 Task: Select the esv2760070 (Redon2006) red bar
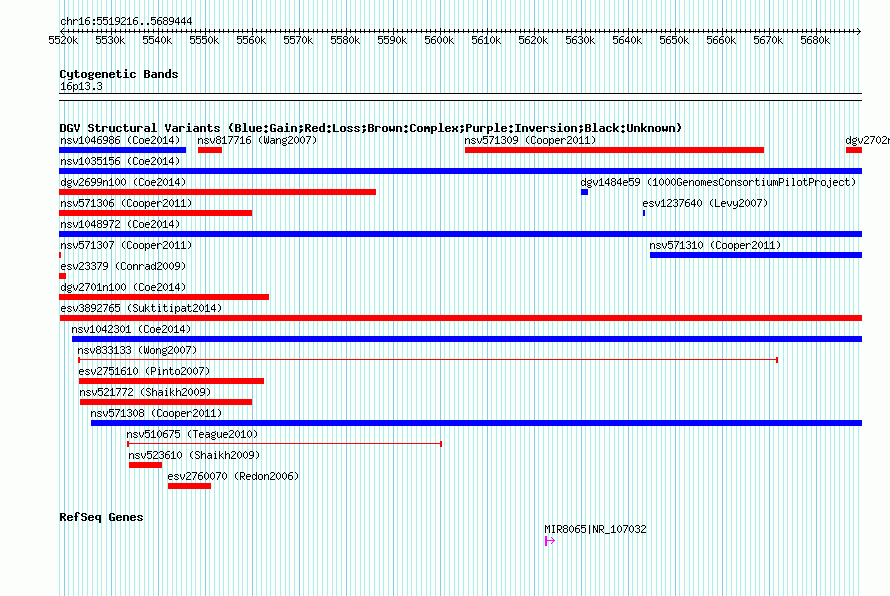(189, 486)
